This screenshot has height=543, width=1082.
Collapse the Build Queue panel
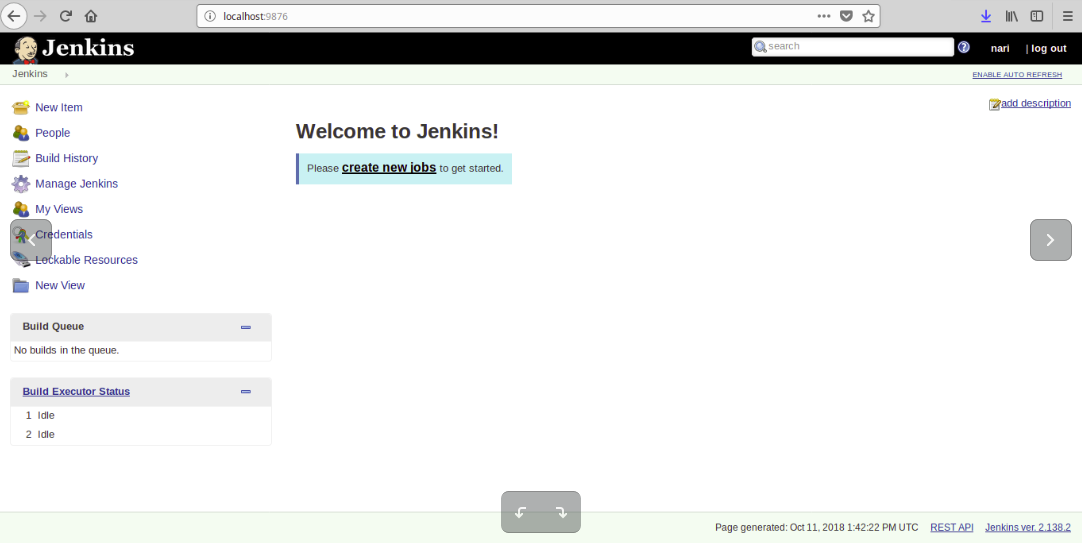pyautogui.click(x=246, y=327)
